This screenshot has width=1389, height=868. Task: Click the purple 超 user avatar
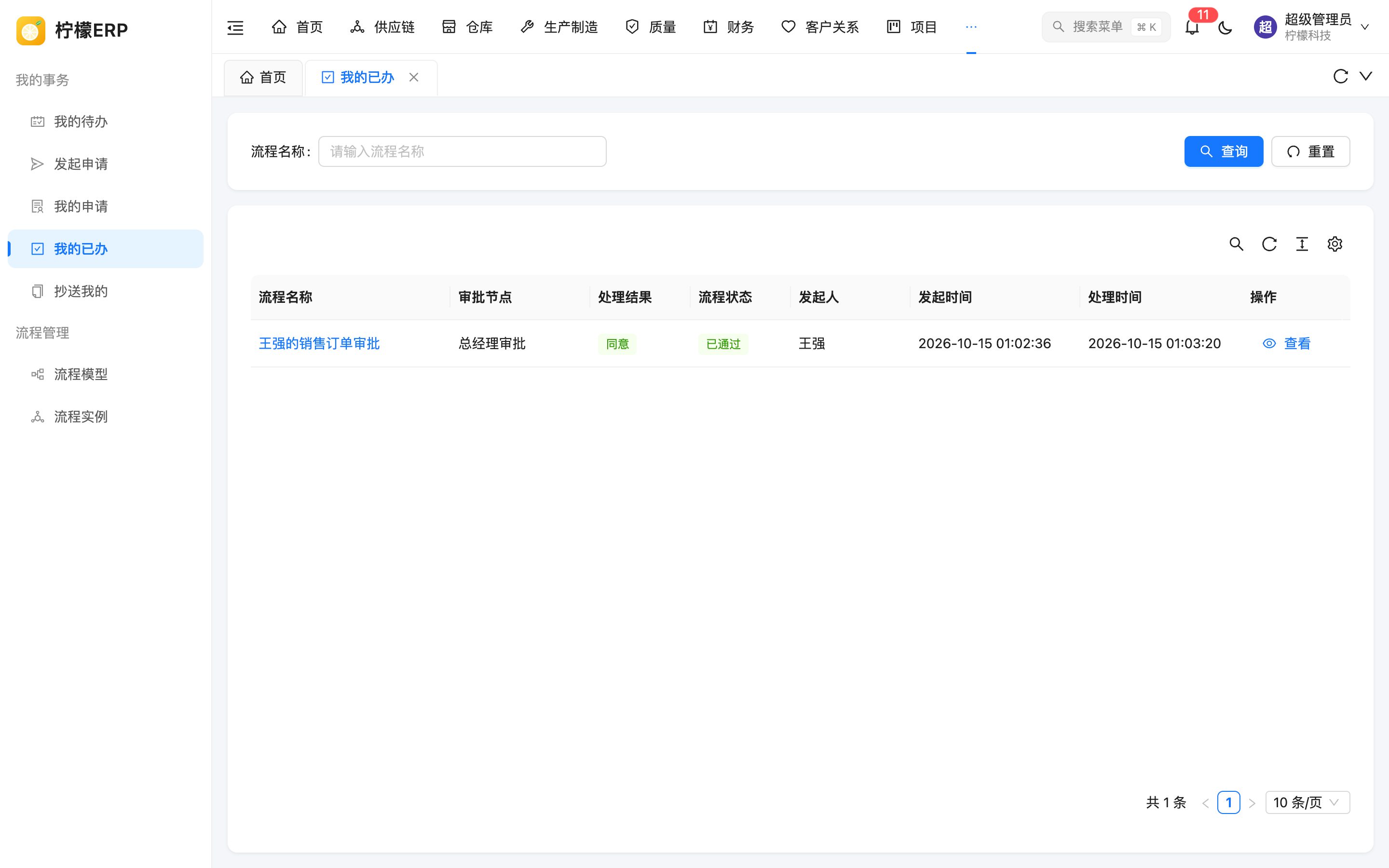[1265, 27]
